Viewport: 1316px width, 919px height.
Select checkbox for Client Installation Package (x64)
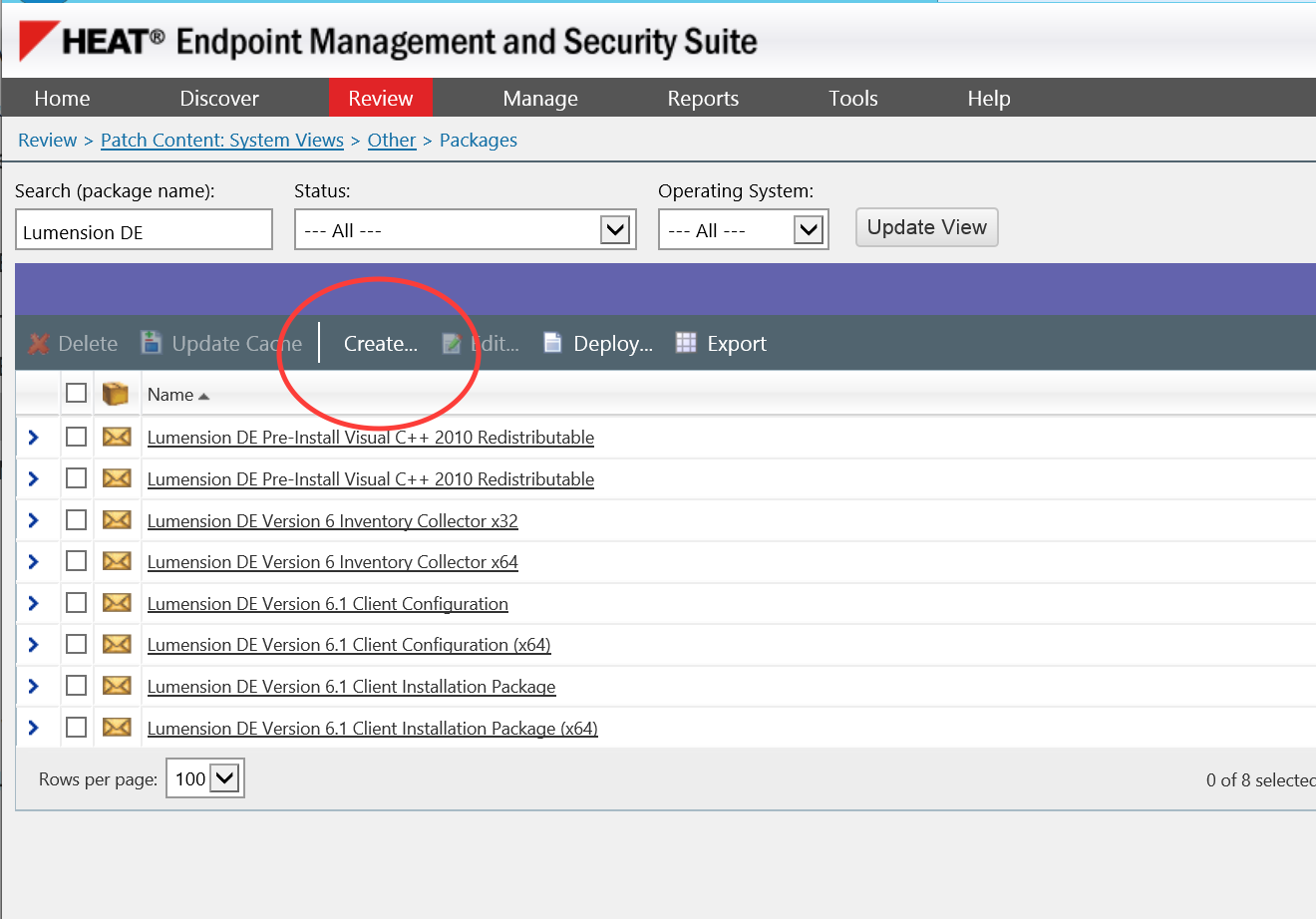[76, 728]
